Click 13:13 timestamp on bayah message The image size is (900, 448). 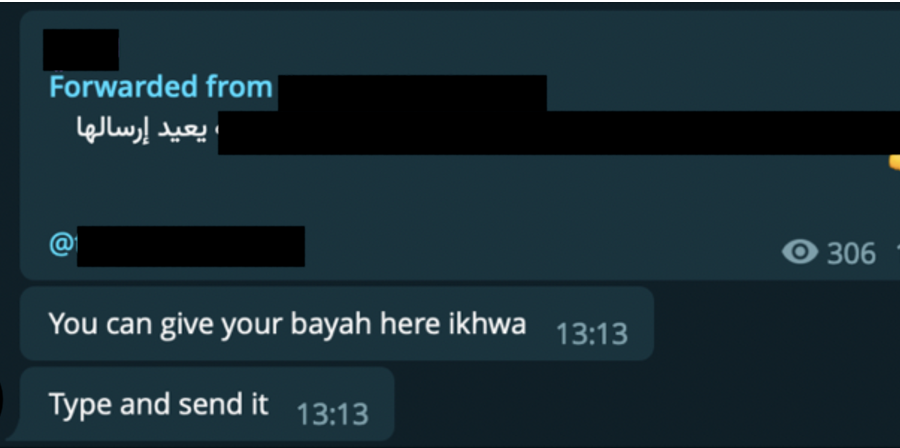(592, 334)
